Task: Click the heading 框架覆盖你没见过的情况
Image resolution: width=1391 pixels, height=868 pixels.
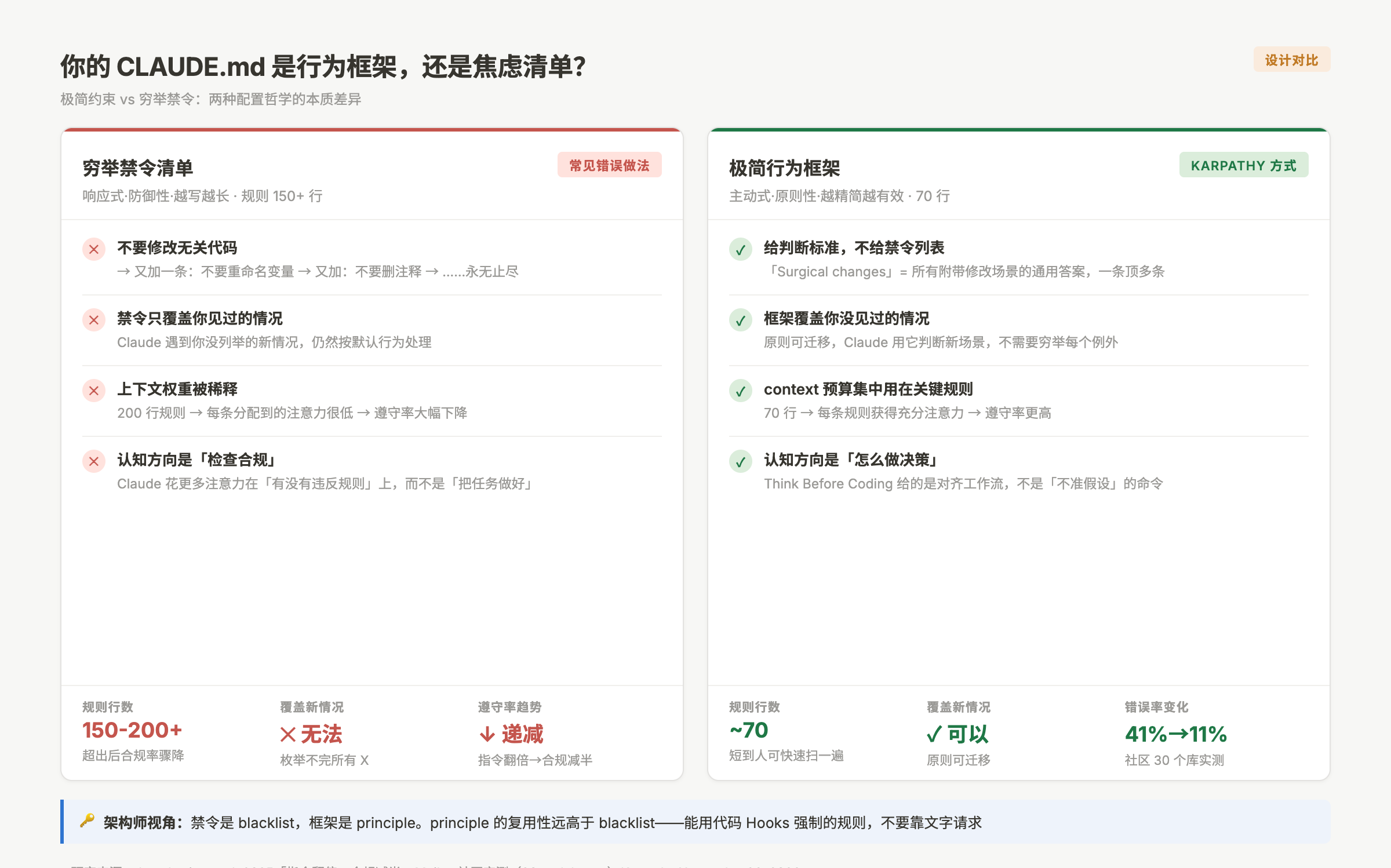Action: click(x=847, y=318)
